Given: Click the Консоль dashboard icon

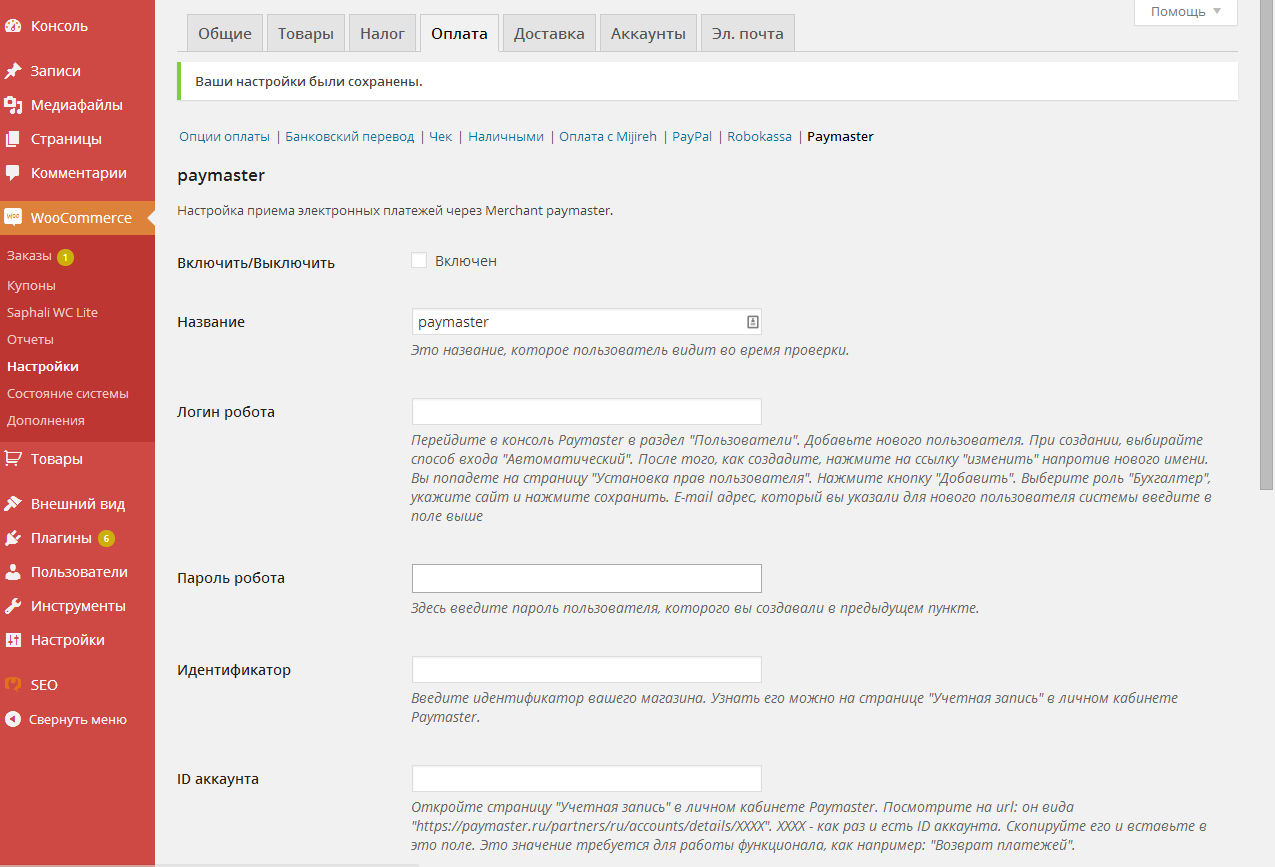Looking at the screenshot, I should 13,26.
